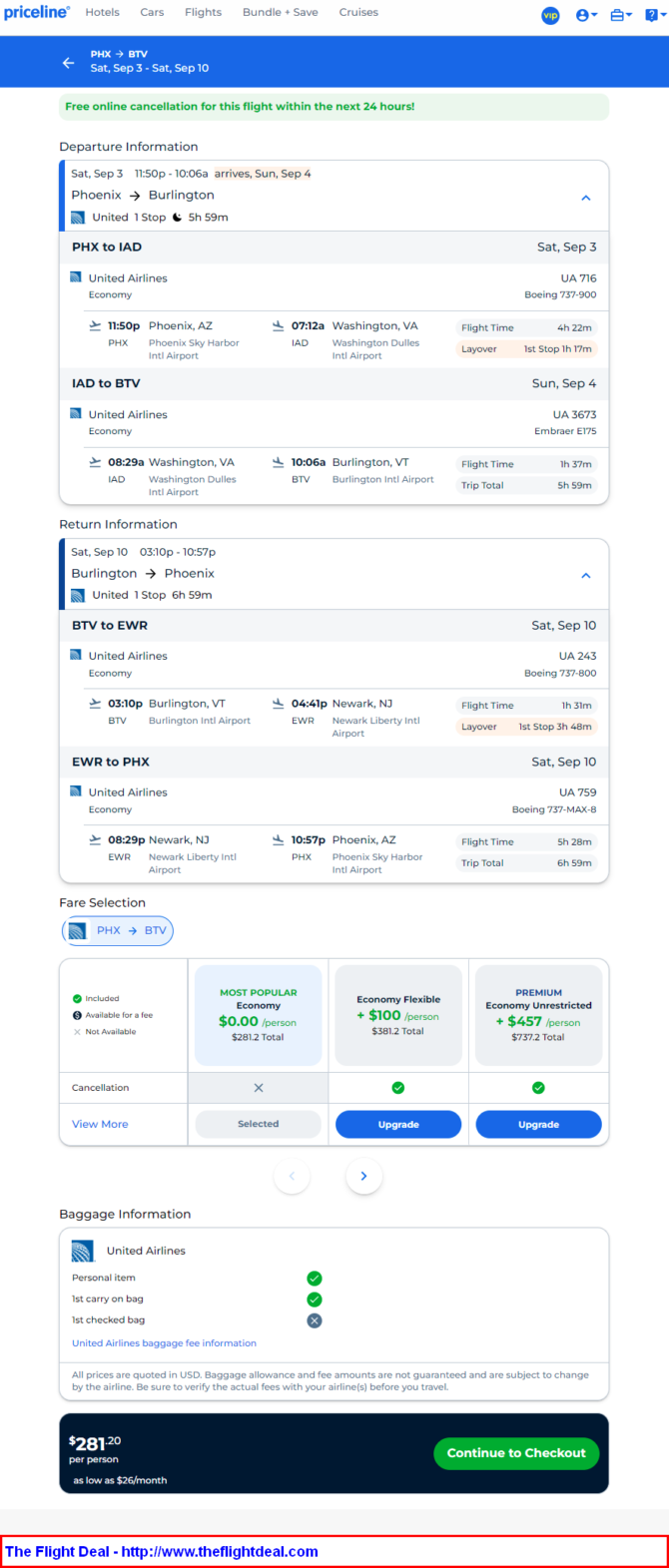
Task: Click United logo in PHX to IAD segment
Action: [76, 277]
